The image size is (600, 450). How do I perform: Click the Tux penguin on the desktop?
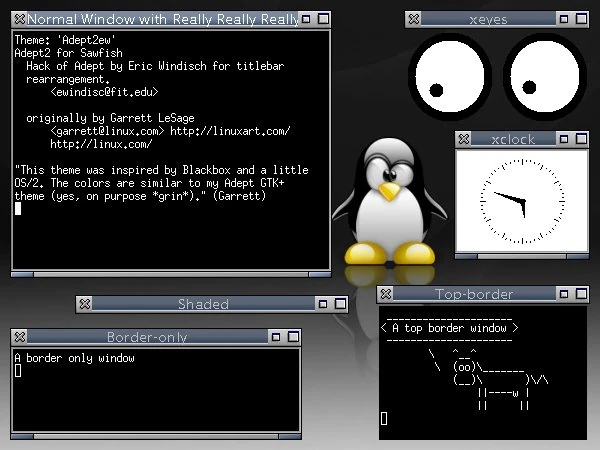tap(390, 203)
